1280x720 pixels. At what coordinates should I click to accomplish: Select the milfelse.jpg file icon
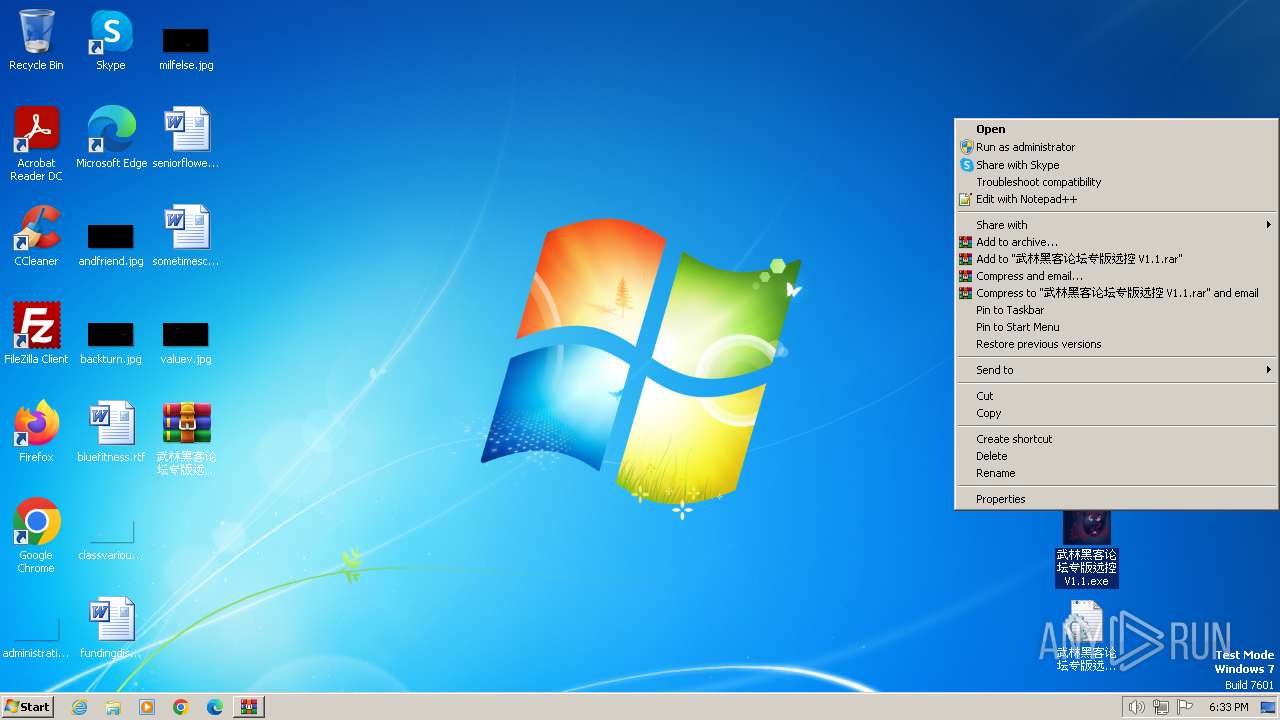tap(186, 48)
